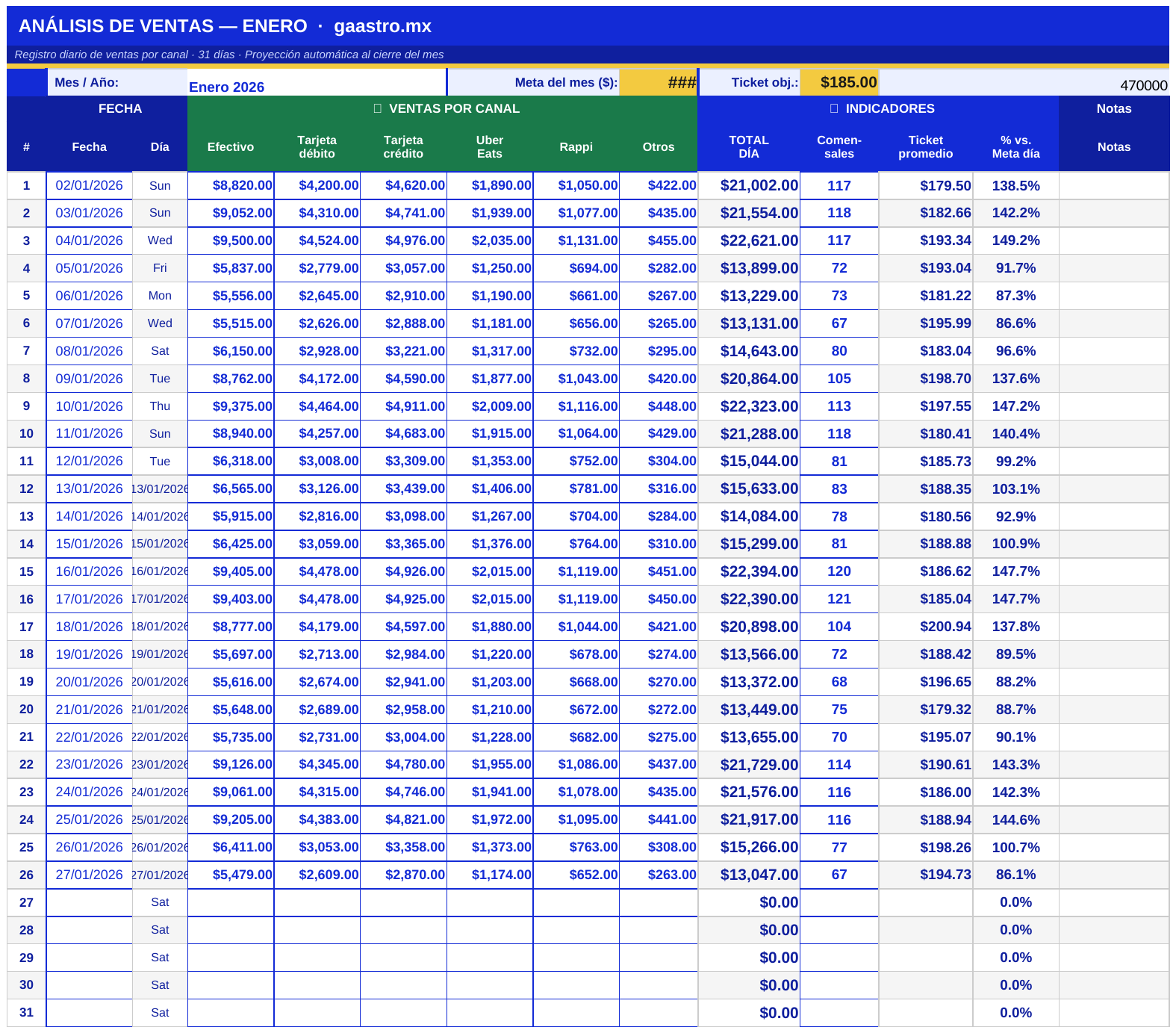Select date cell 02/01/2026

pos(90,185)
